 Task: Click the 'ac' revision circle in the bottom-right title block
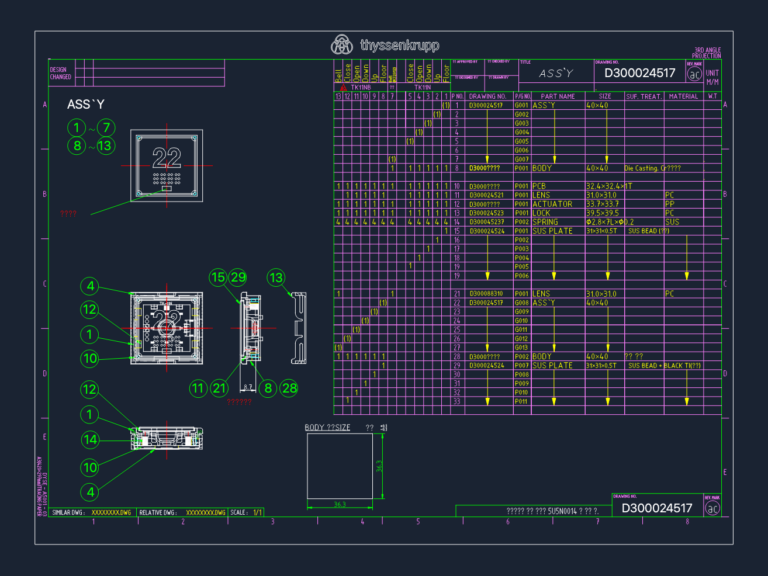click(712, 508)
